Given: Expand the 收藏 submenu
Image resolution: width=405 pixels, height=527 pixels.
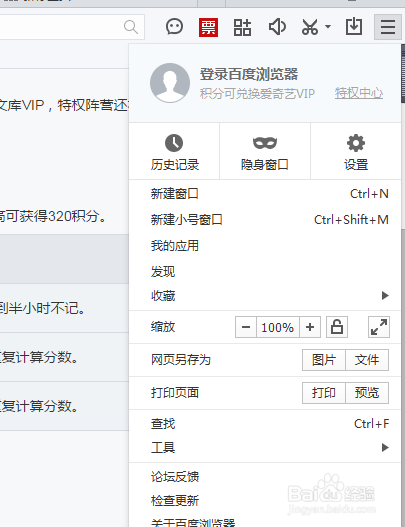Looking at the screenshot, I should click(x=265, y=296).
